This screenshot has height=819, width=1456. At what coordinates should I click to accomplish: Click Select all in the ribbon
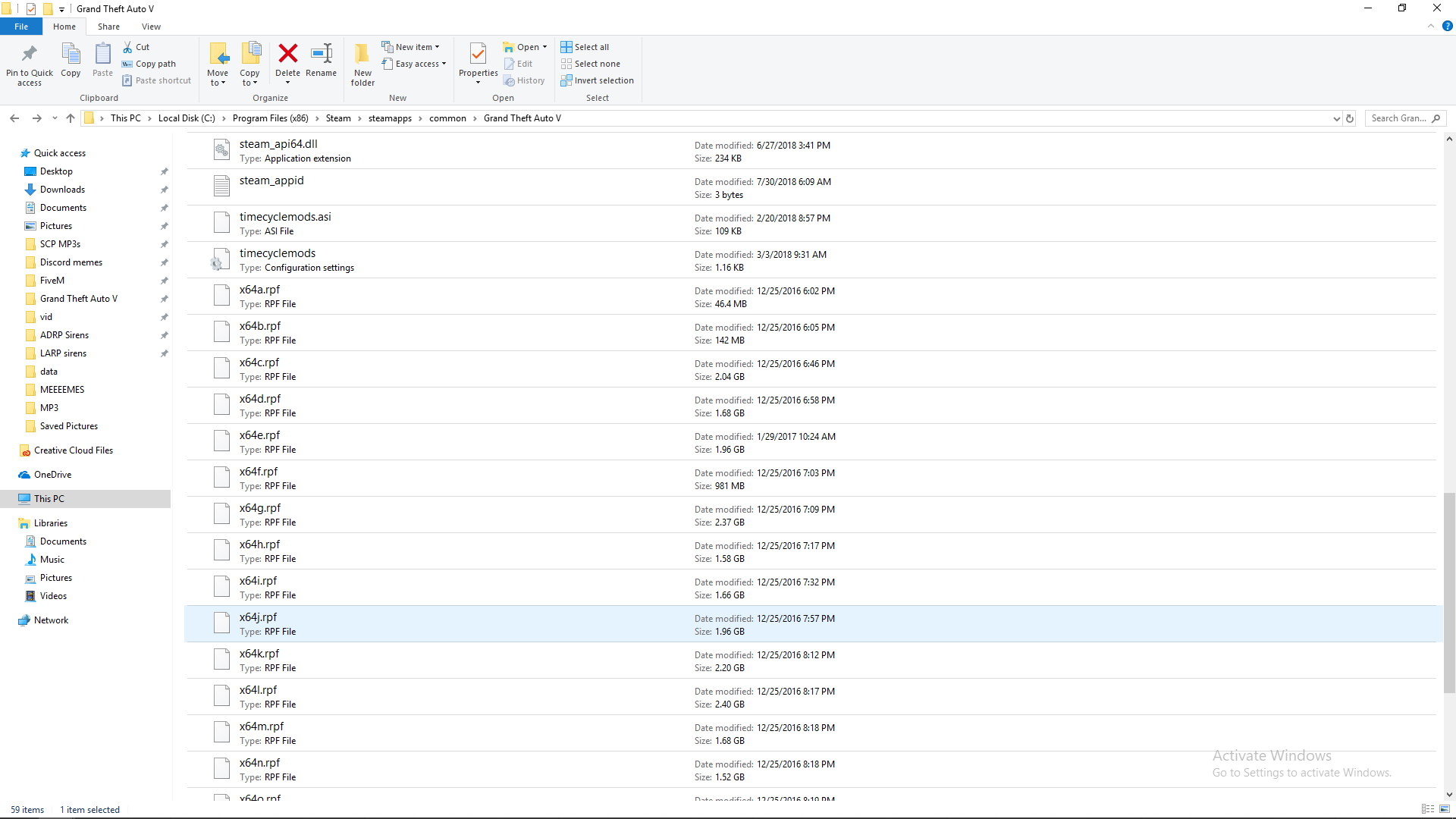pyautogui.click(x=585, y=47)
